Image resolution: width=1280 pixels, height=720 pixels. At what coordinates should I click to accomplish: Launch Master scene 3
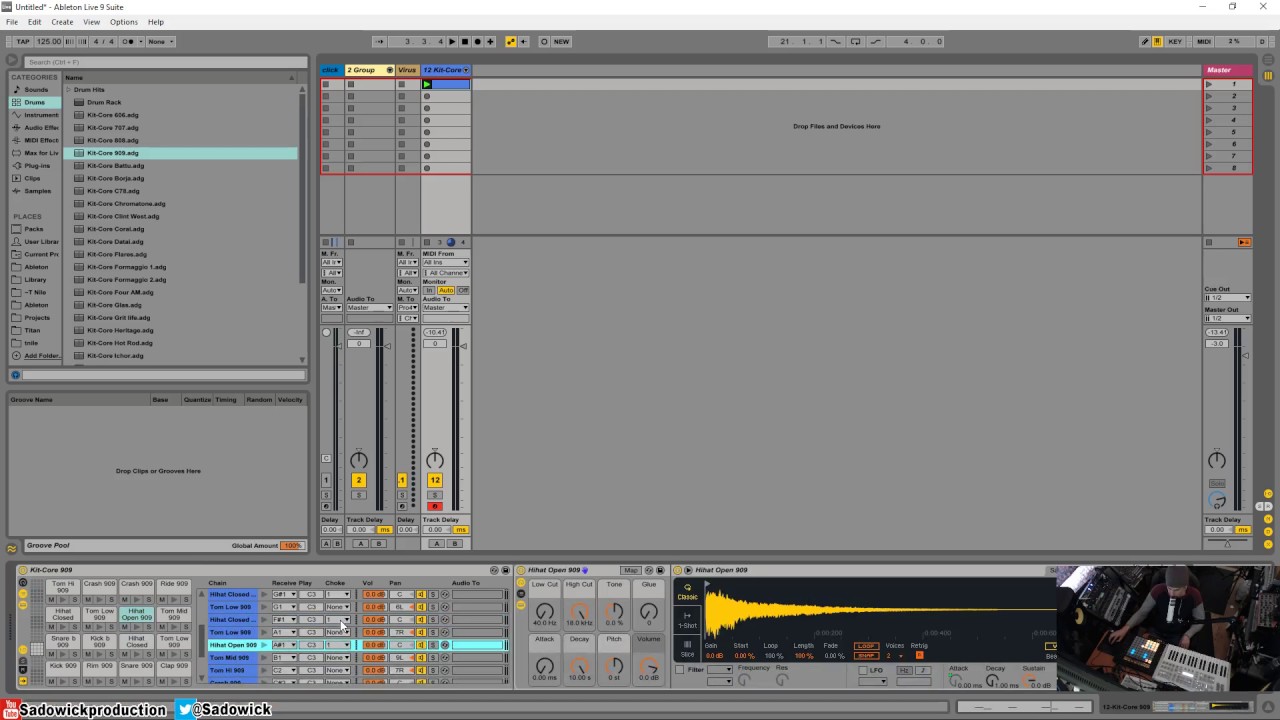coord(1209,108)
